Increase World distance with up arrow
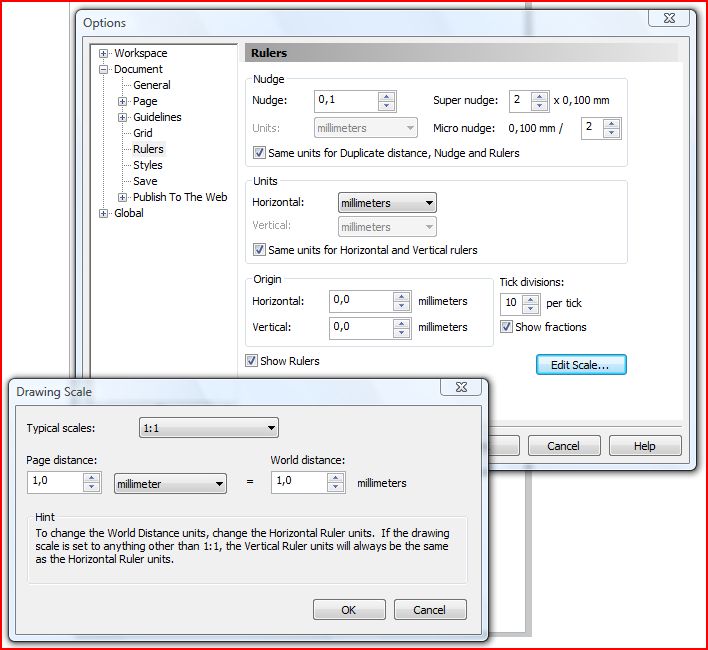Screen dimensions: 708x650 335,478
